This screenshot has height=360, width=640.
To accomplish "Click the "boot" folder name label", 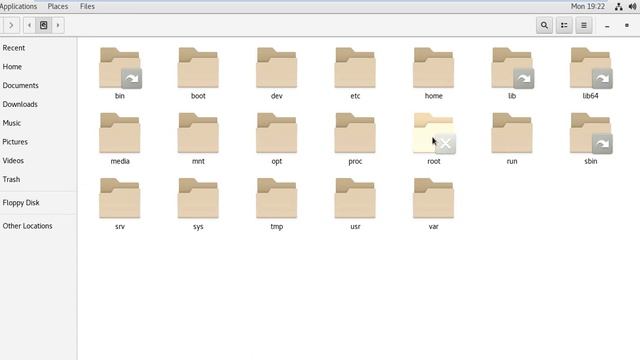I will pyautogui.click(x=198, y=96).
